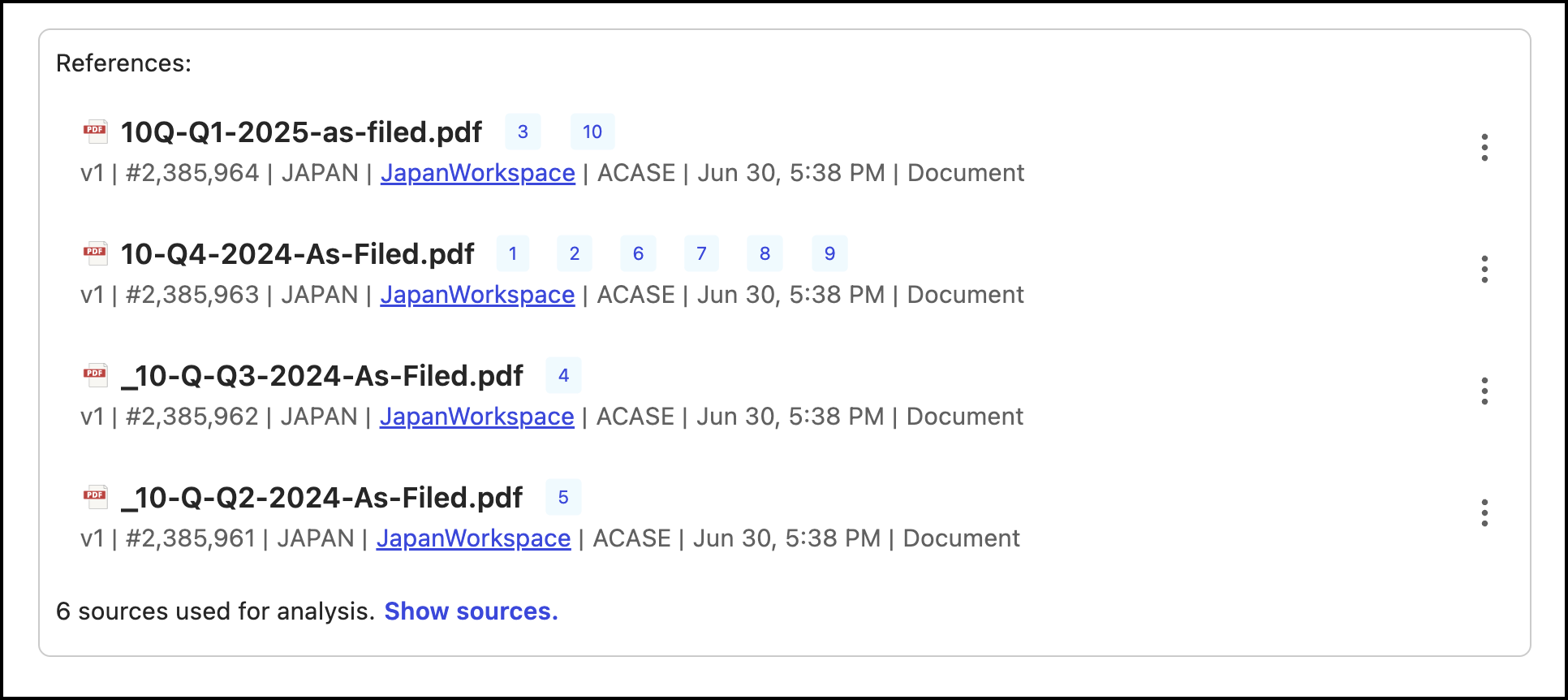The width and height of the screenshot is (1568, 700).
Task: Open JapanWorkspace link under 10Q-Q1-2025 file
Action: [477, 173]
